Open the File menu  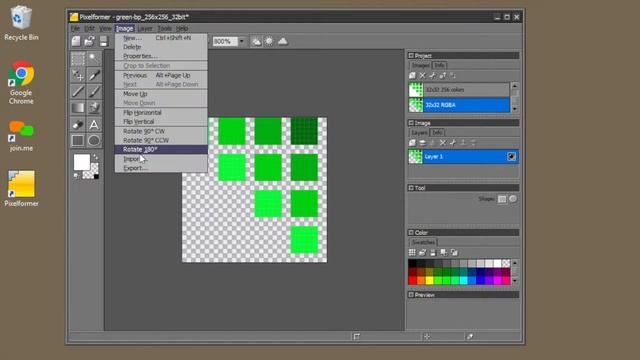click(x=76, y=29)
